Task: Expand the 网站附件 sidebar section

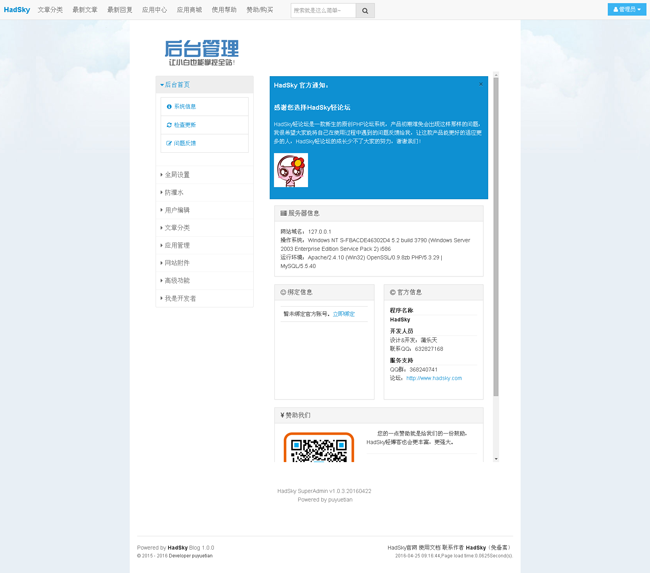Action: coord(204,263)
